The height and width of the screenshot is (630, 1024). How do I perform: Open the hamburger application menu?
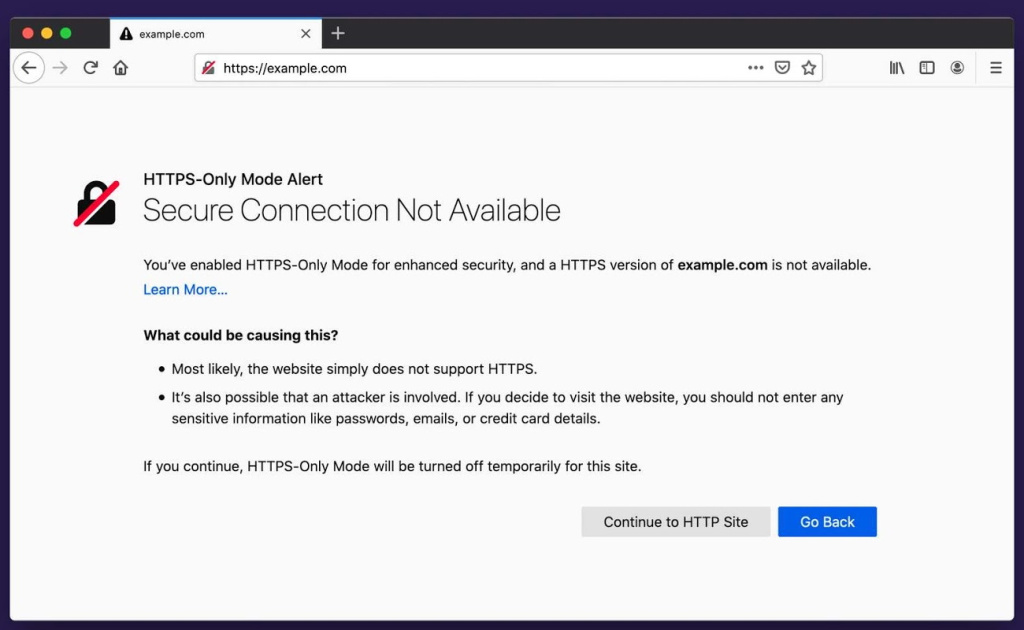(996, 67)
